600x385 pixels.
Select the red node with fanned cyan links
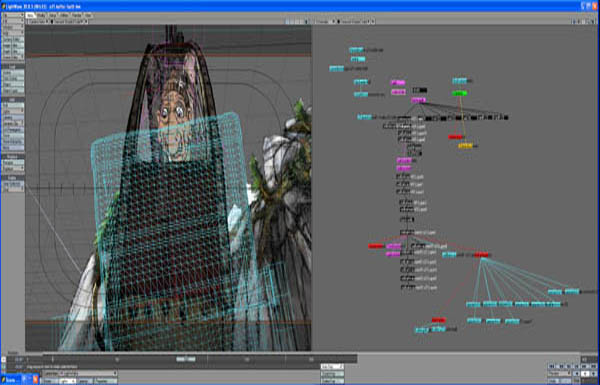click(x=481, y=254)
